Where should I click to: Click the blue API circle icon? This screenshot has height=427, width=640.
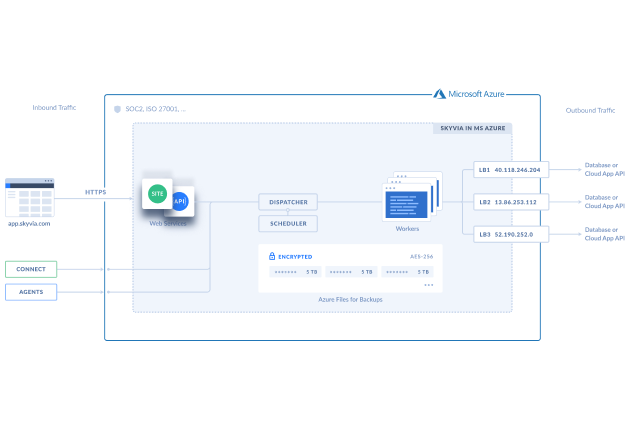[x=180, y=201]
